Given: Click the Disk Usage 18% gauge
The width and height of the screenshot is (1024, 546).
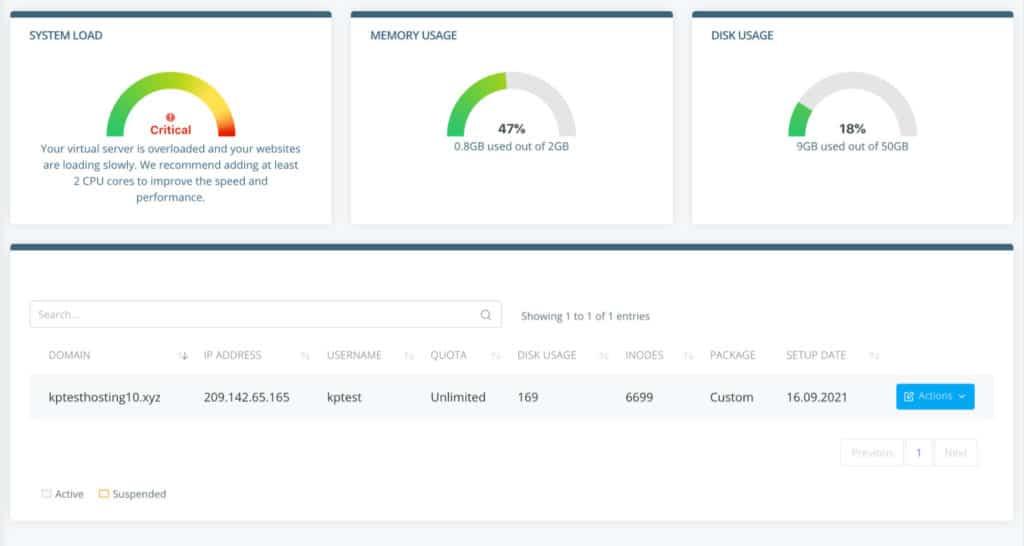Looking at the screenshot, I should pos(852,104).
